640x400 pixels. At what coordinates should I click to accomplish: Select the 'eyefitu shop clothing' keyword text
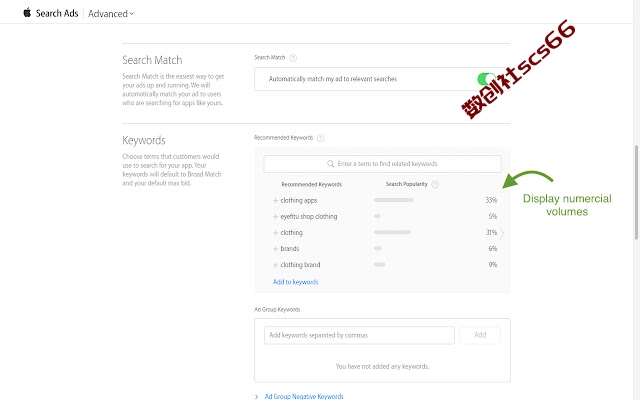(x=309, y=216)
